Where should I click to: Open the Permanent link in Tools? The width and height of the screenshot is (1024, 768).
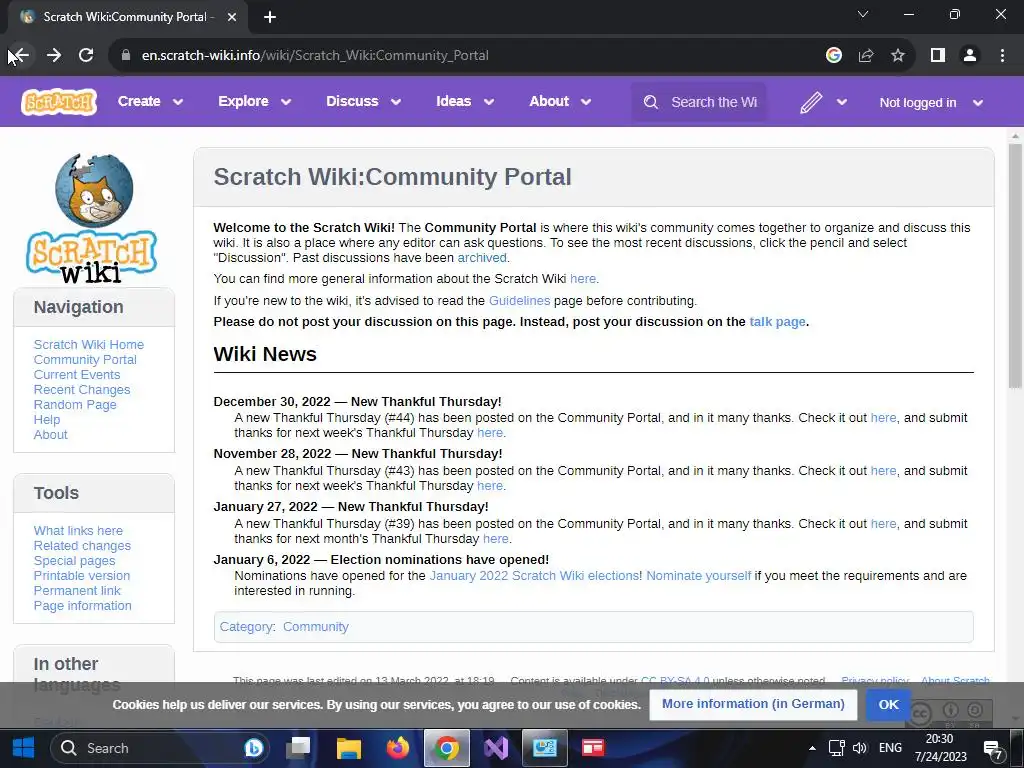77,590
